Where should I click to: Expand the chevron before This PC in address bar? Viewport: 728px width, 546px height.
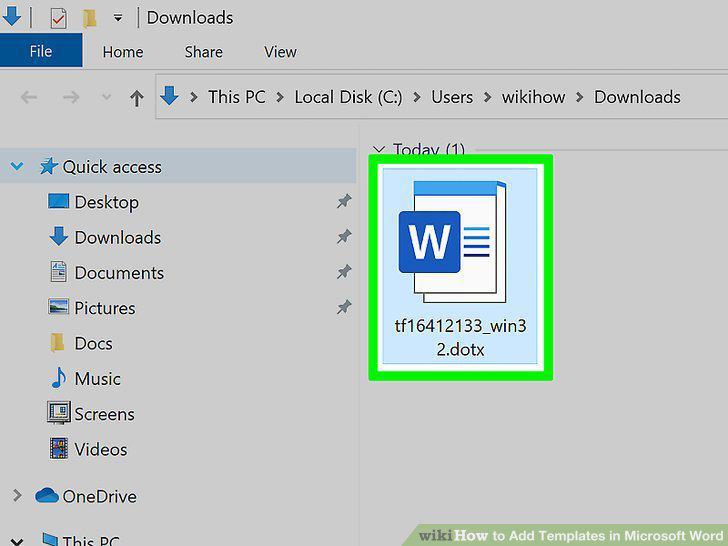point(194,97)
